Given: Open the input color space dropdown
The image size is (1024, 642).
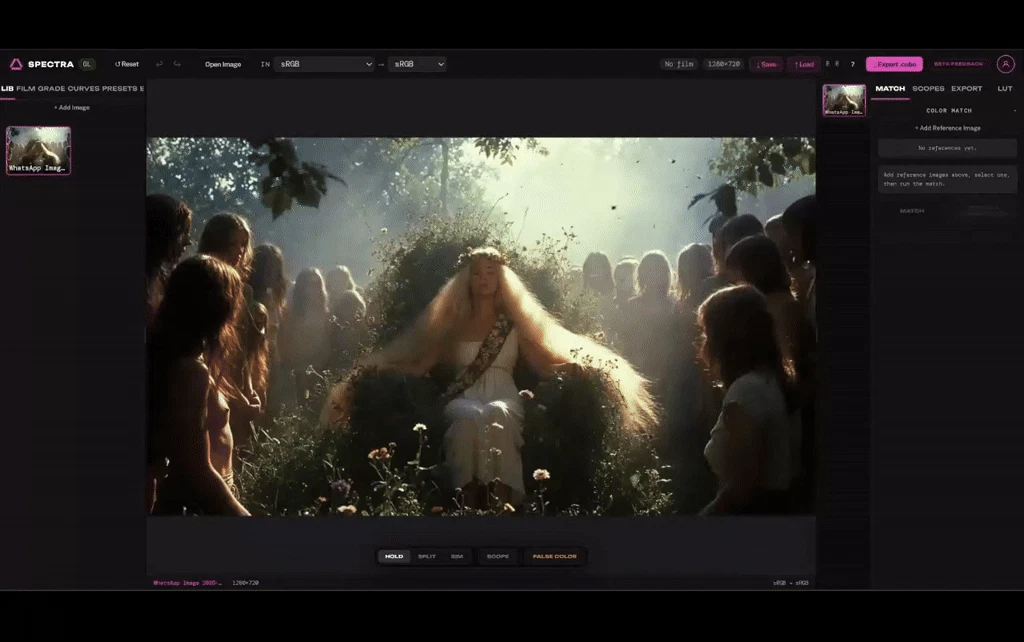Looking at the screenshot, I should coord(324,64).
